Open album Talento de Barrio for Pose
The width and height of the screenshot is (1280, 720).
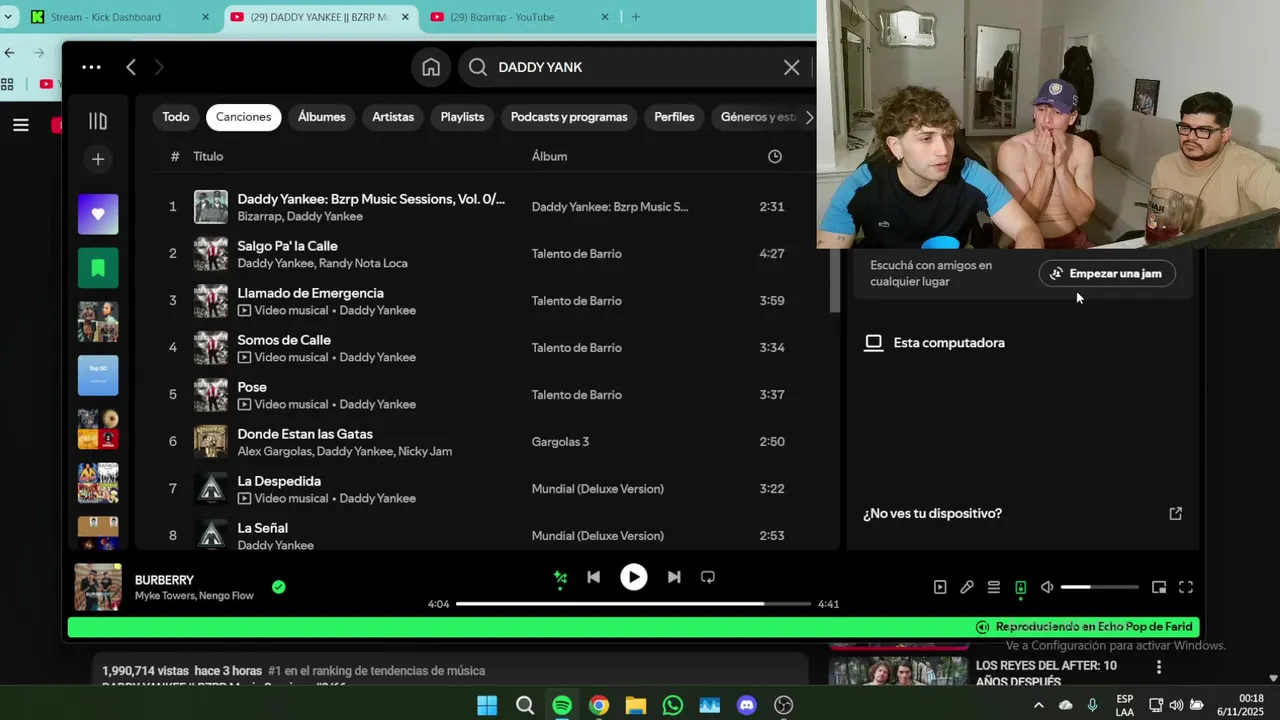(577, 395)
